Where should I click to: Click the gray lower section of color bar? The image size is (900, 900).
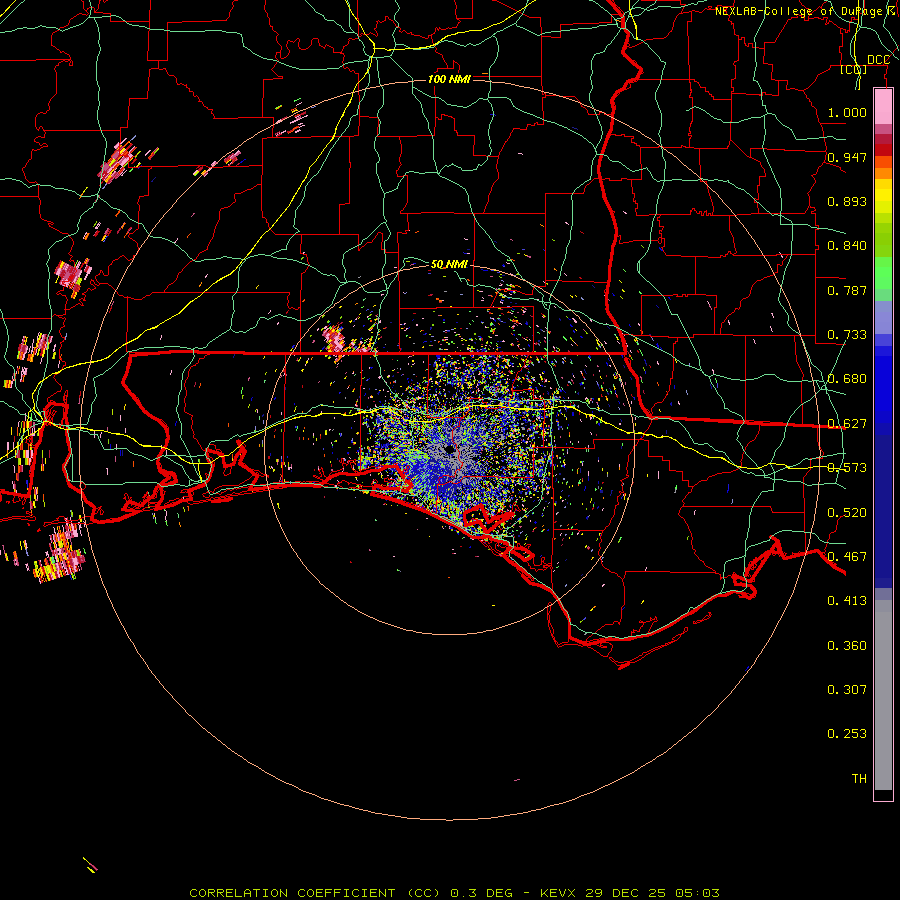(883, 695)
